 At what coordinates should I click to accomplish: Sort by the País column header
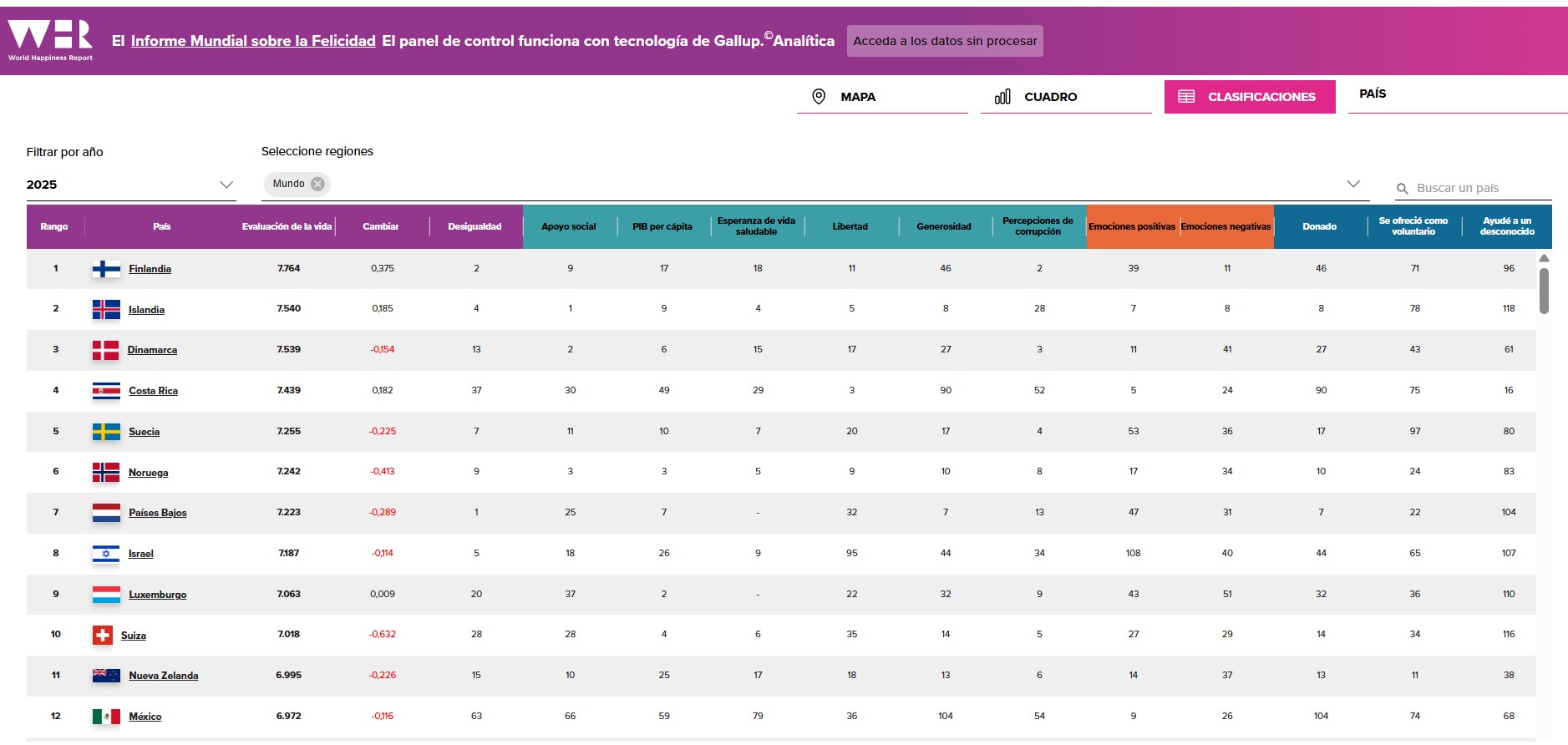pyautogui.click(x=162, y=227)
